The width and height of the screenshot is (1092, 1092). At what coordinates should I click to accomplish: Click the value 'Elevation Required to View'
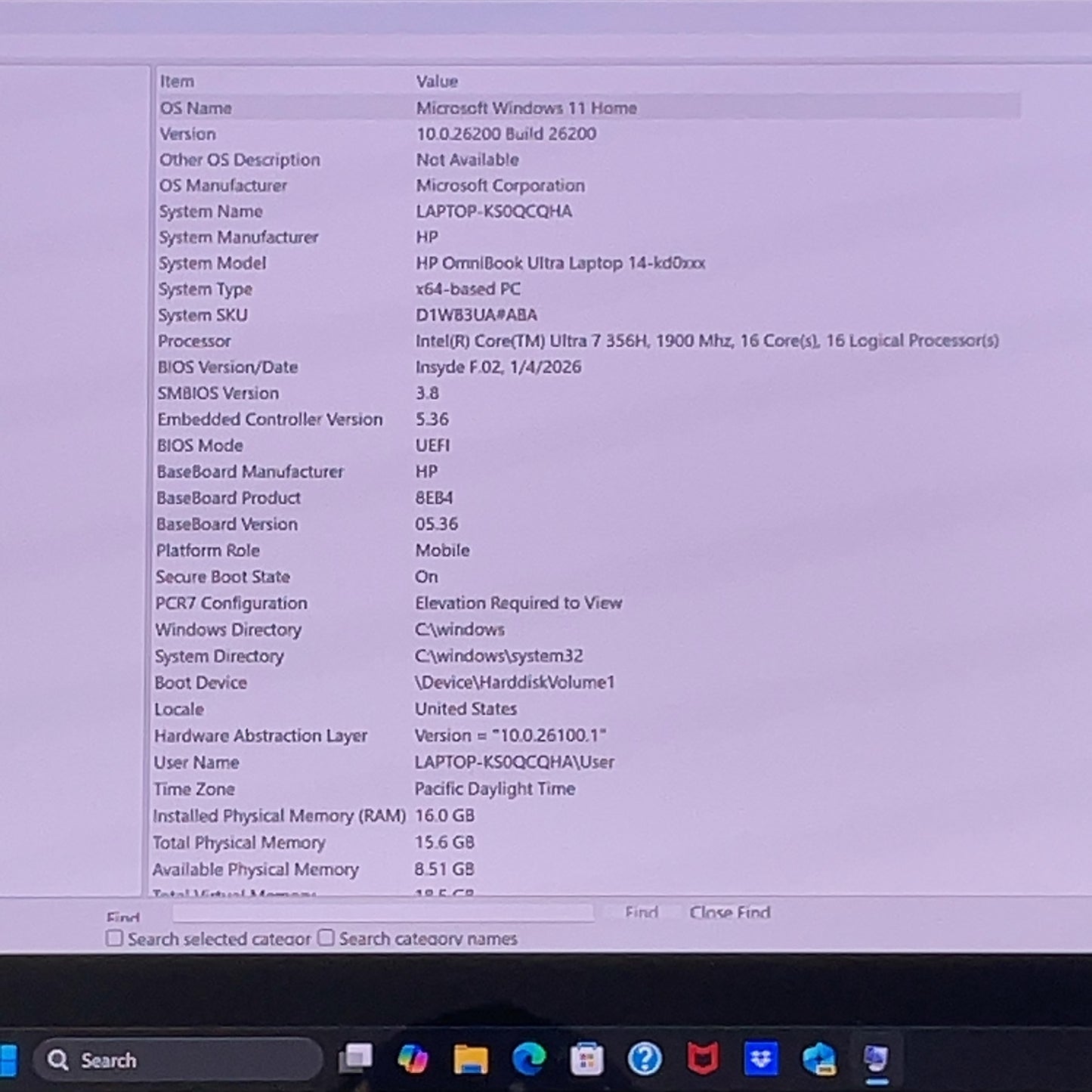[x=518, y=603]
